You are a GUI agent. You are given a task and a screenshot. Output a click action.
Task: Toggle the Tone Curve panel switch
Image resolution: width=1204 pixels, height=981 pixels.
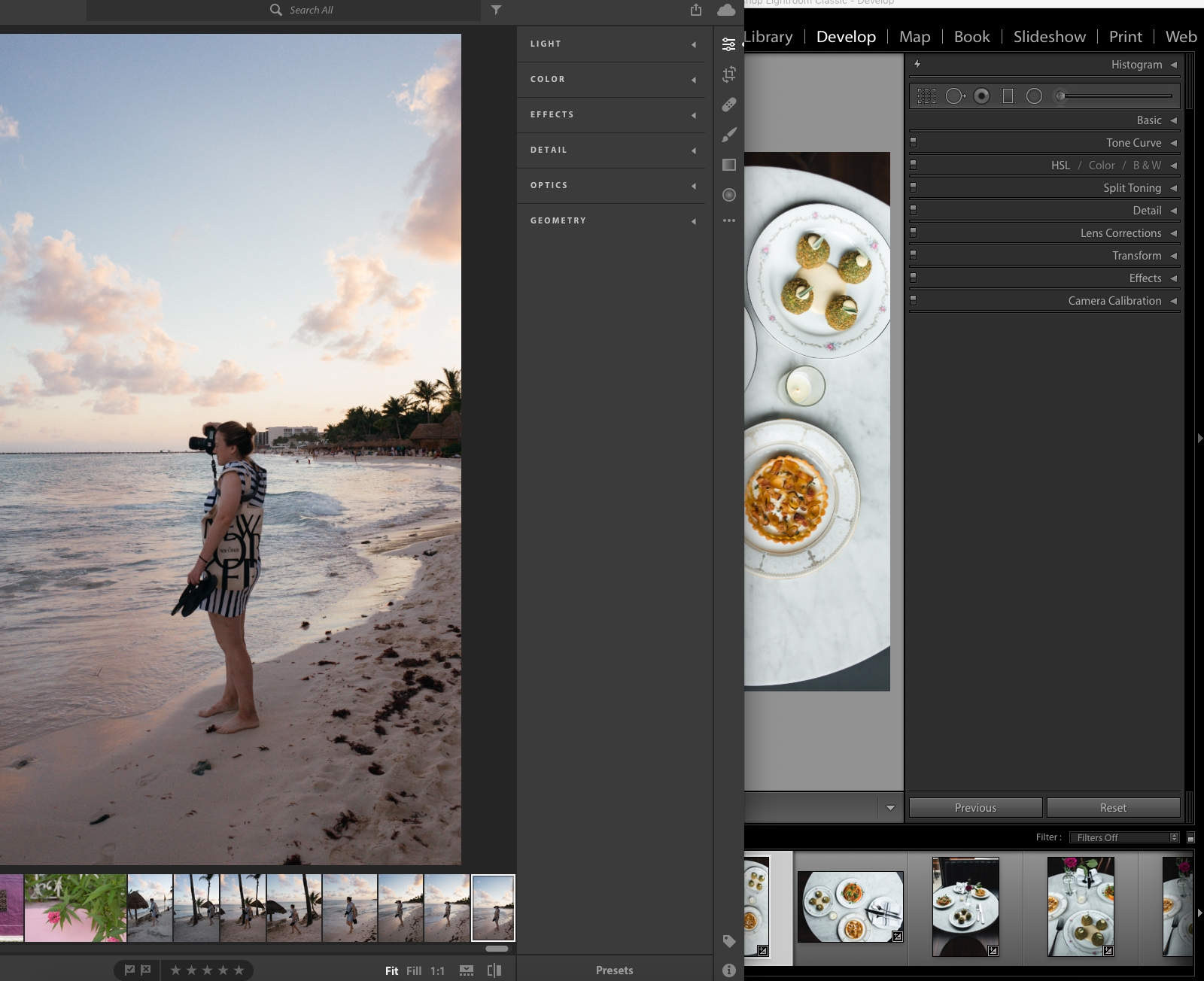(914, 143)
